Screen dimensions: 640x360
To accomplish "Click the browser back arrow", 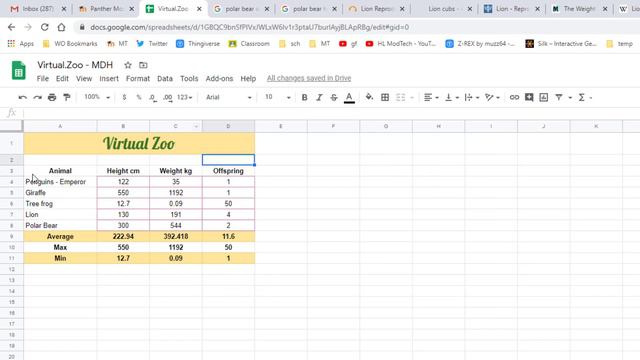I will [x=11, y=27].
